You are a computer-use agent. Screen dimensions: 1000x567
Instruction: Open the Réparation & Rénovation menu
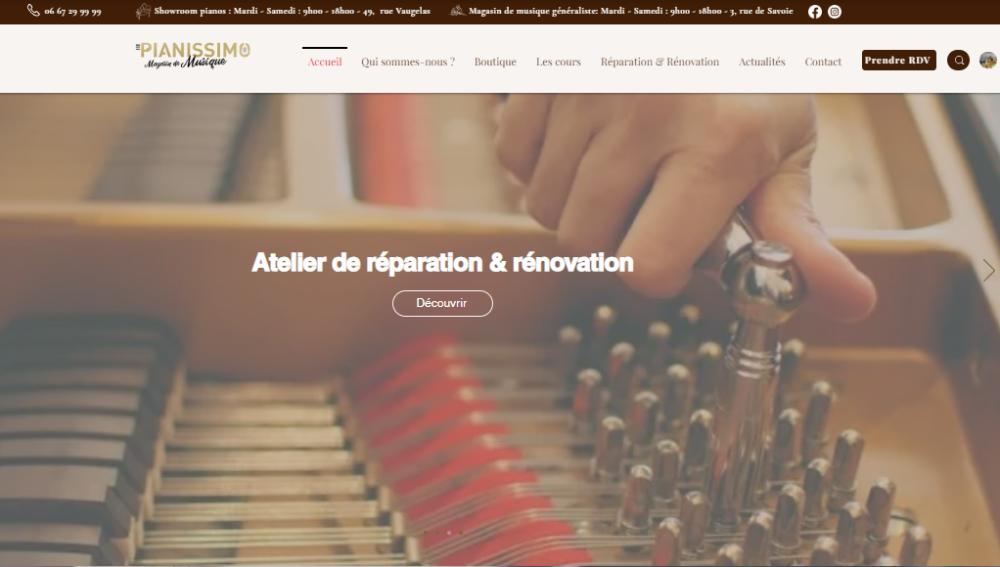click(x=659, y=62)
